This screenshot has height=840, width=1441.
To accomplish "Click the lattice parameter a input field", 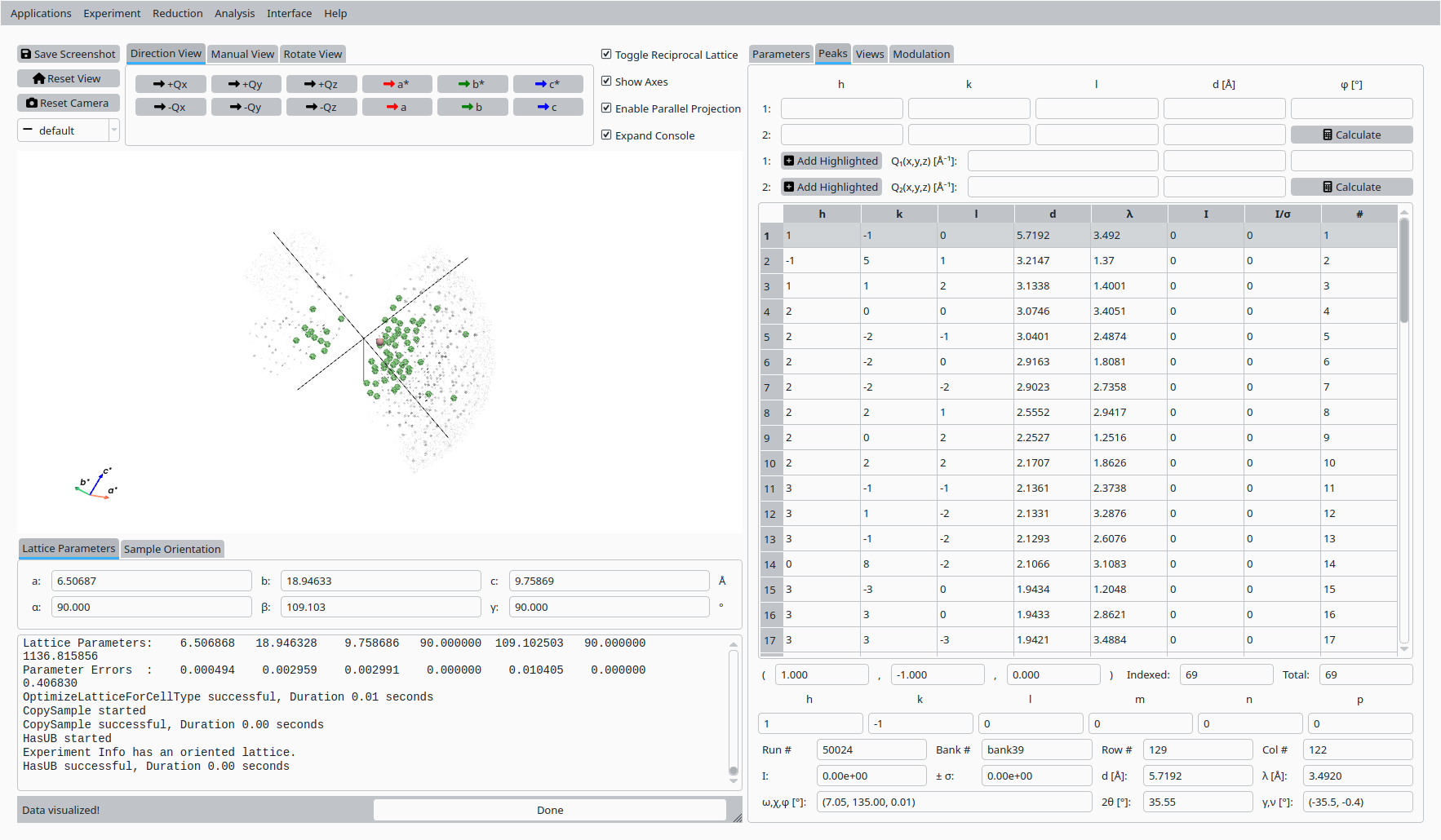I will [x=151, y=581].
